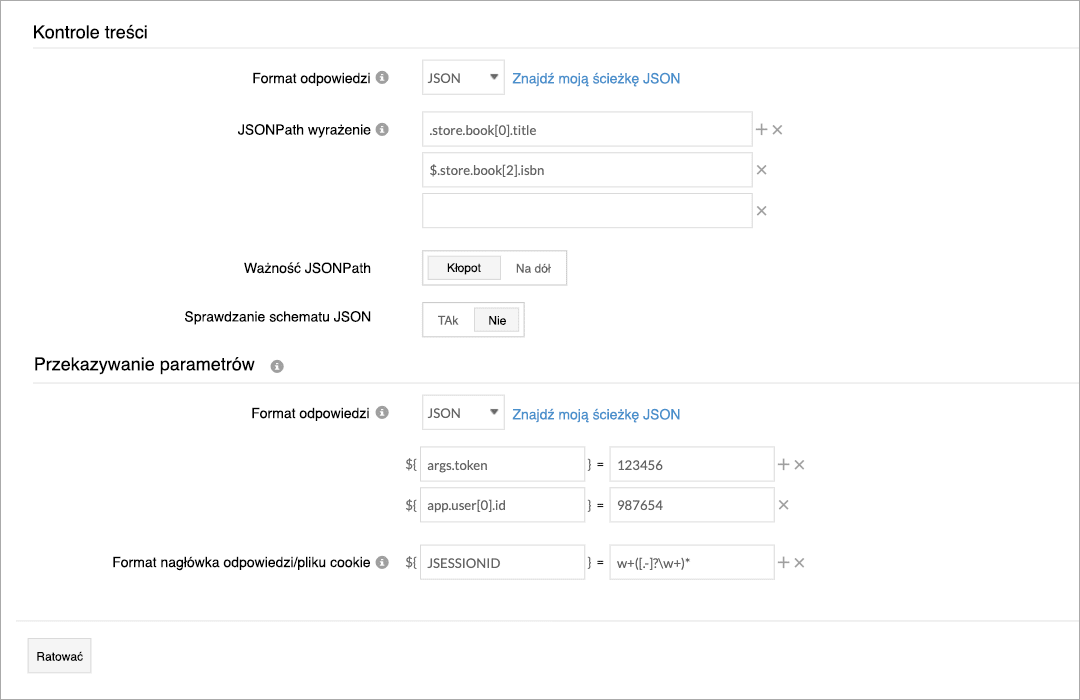The width and height of the screenshot is (1080, 700).
Task: Add another cookie header pattern row
Action: (x=786, y=561)
